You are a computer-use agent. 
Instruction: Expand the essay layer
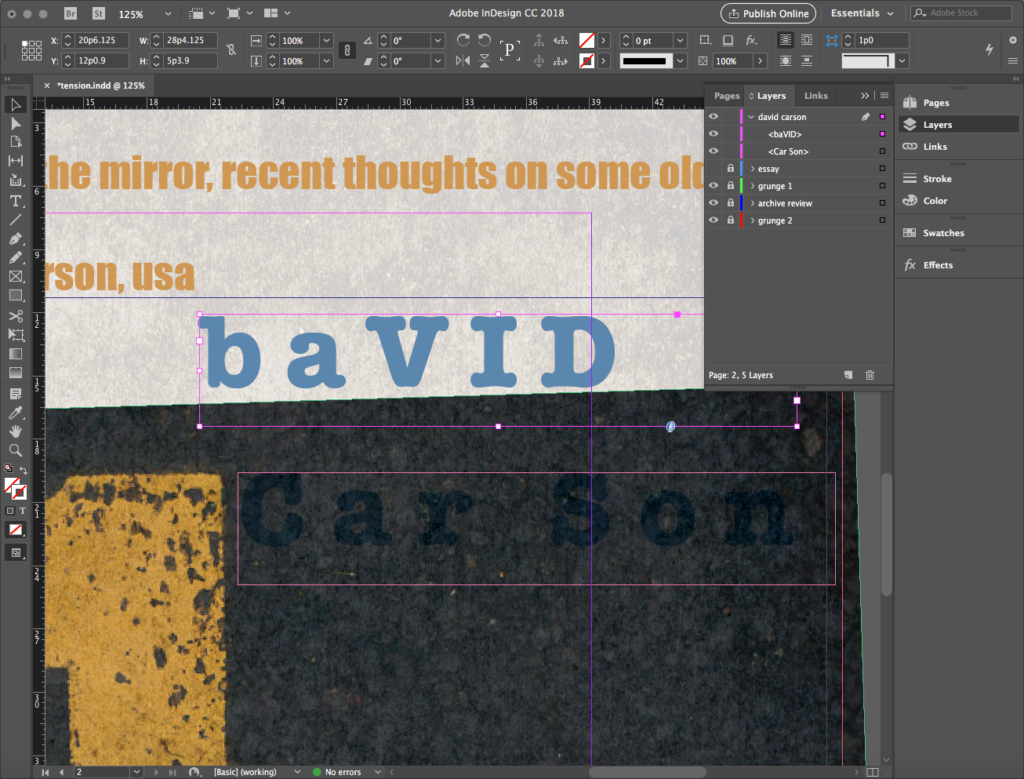[752, 169]
